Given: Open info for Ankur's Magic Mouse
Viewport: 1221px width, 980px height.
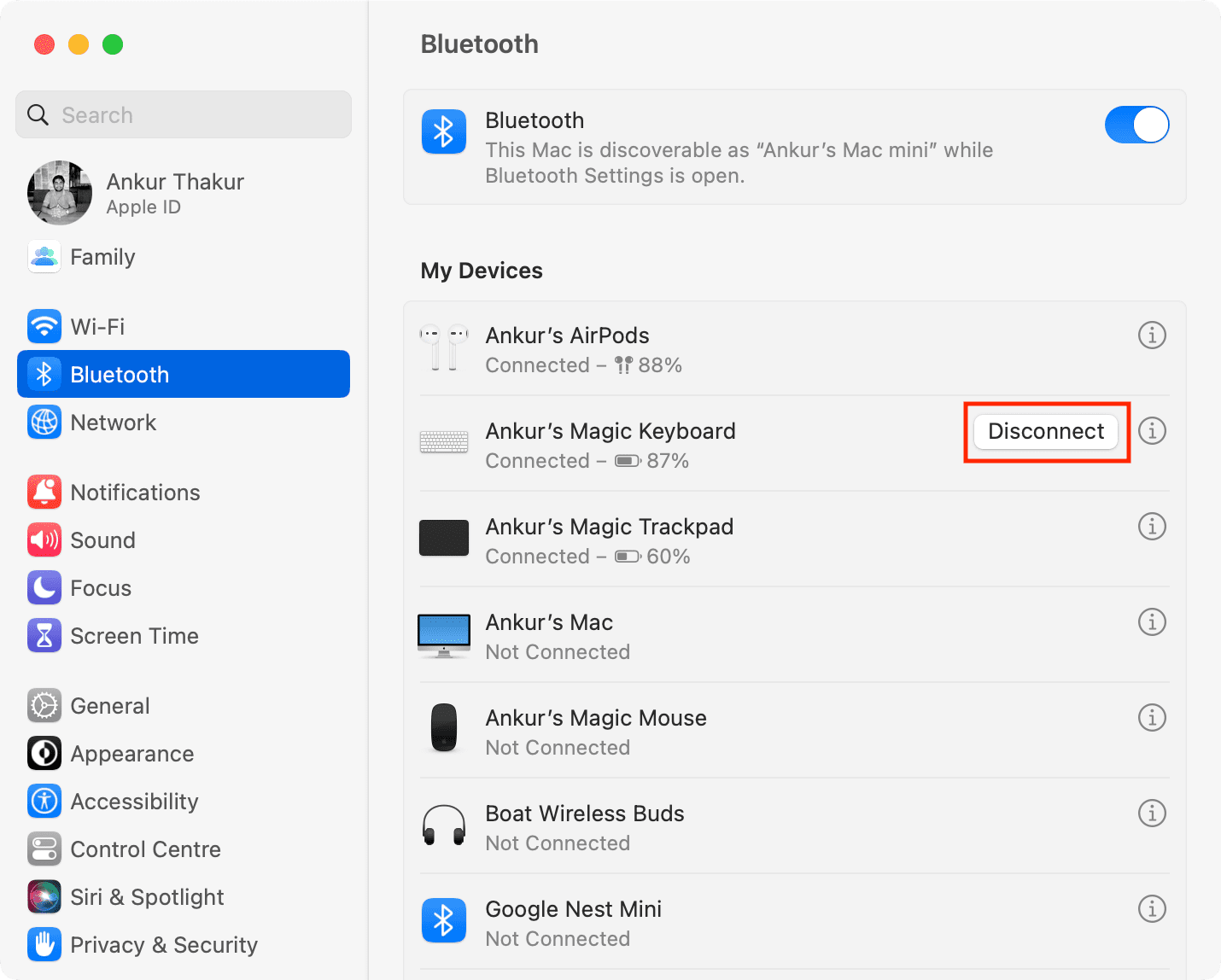Looking at the screenshot, I should 1152,718.
